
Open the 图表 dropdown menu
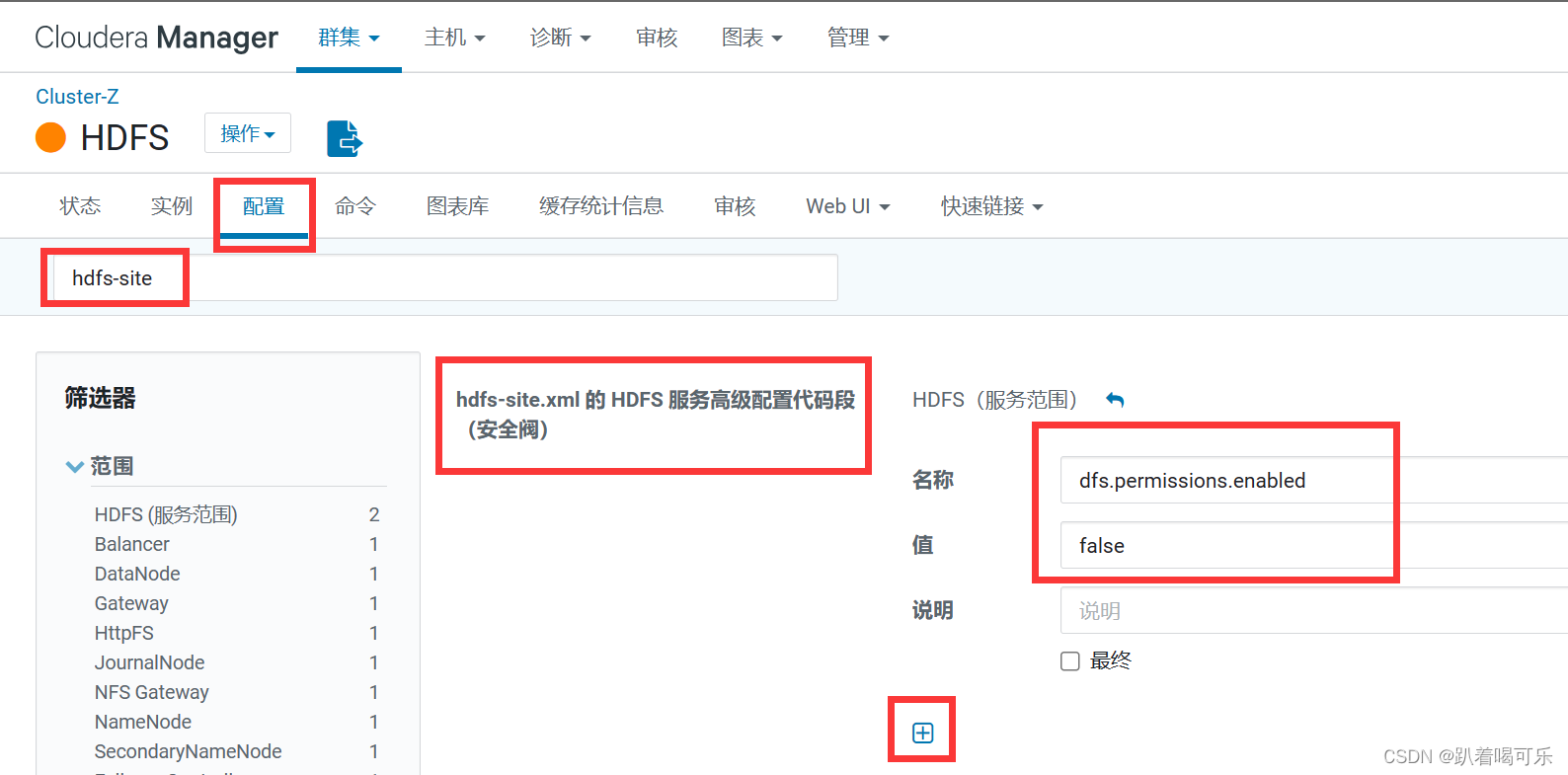point(751,38)
